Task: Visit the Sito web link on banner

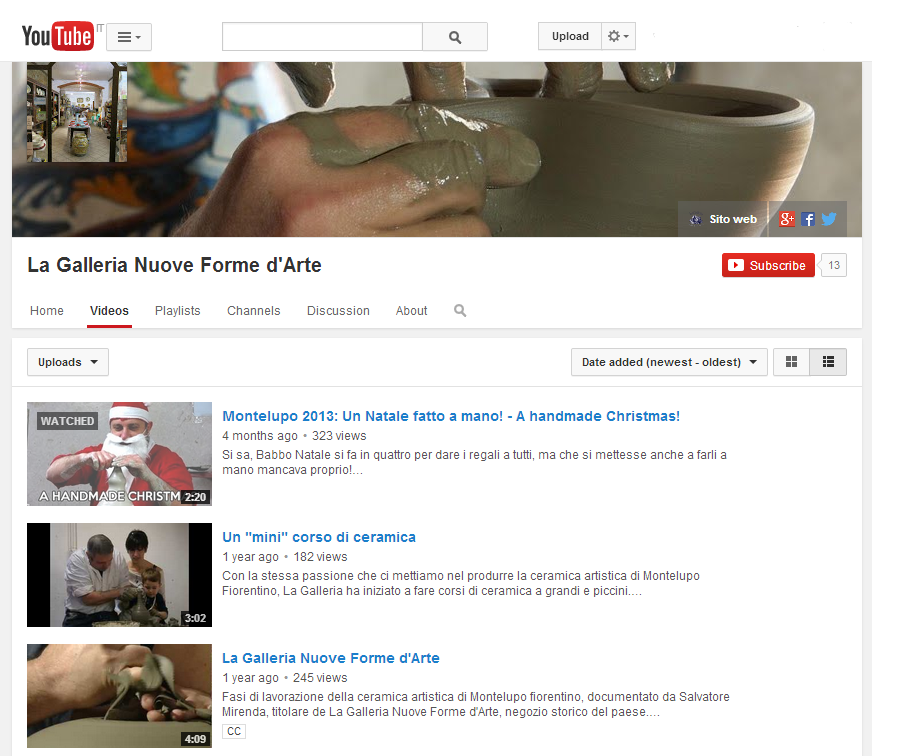Action: point(724,219)
